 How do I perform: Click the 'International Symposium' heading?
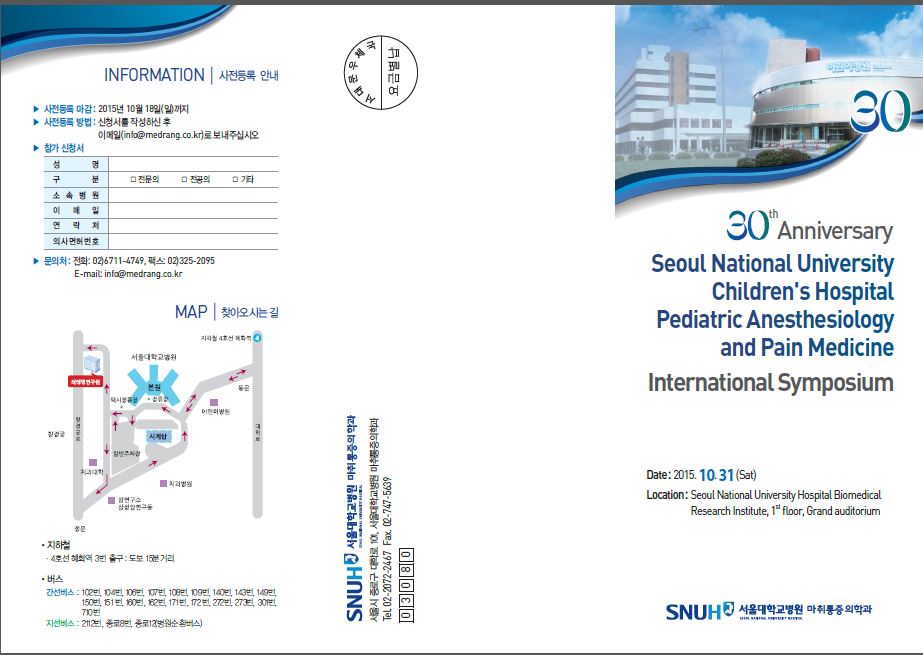tap(771, 383)
